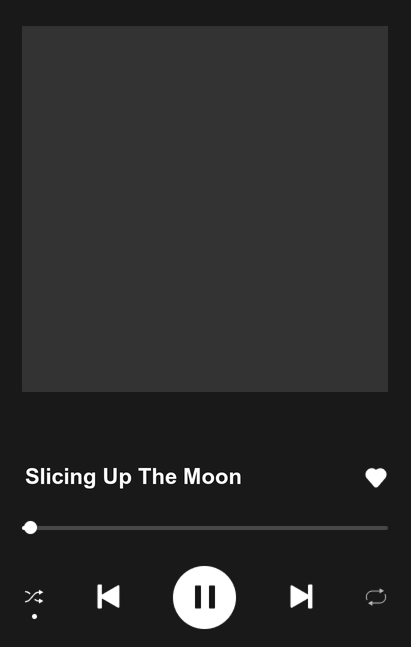Tap the skip-backward triangle icon
411x647 pixels.
point(108,597)
